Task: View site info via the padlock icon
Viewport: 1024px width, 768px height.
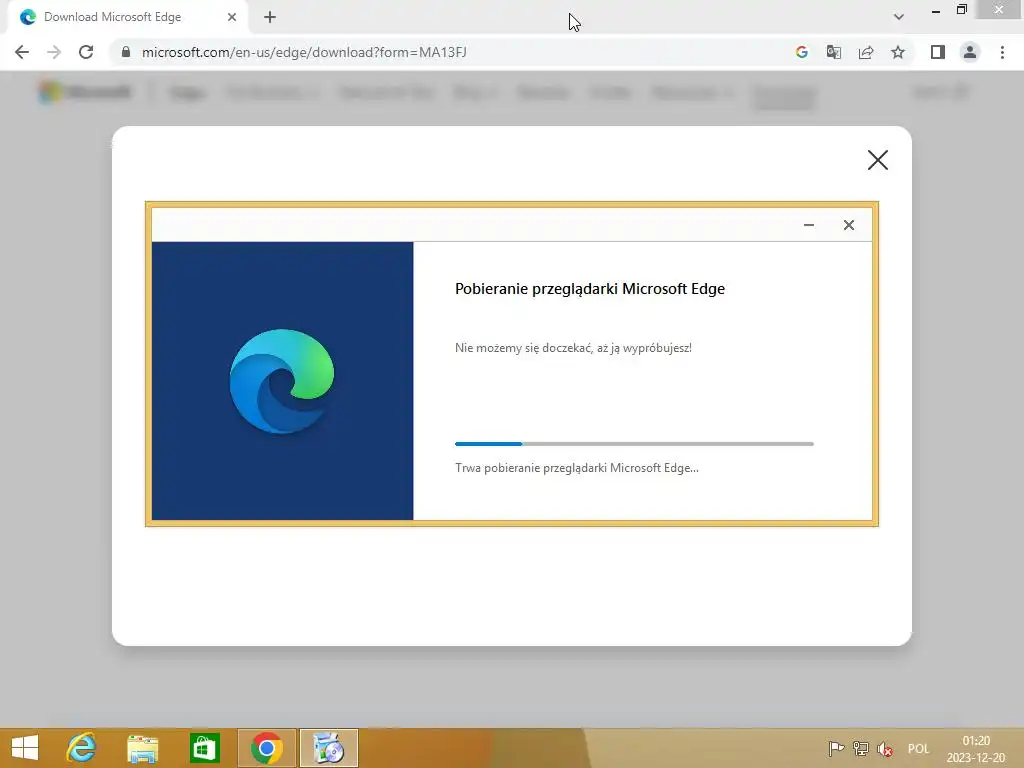Action: (x=126, y=52)
